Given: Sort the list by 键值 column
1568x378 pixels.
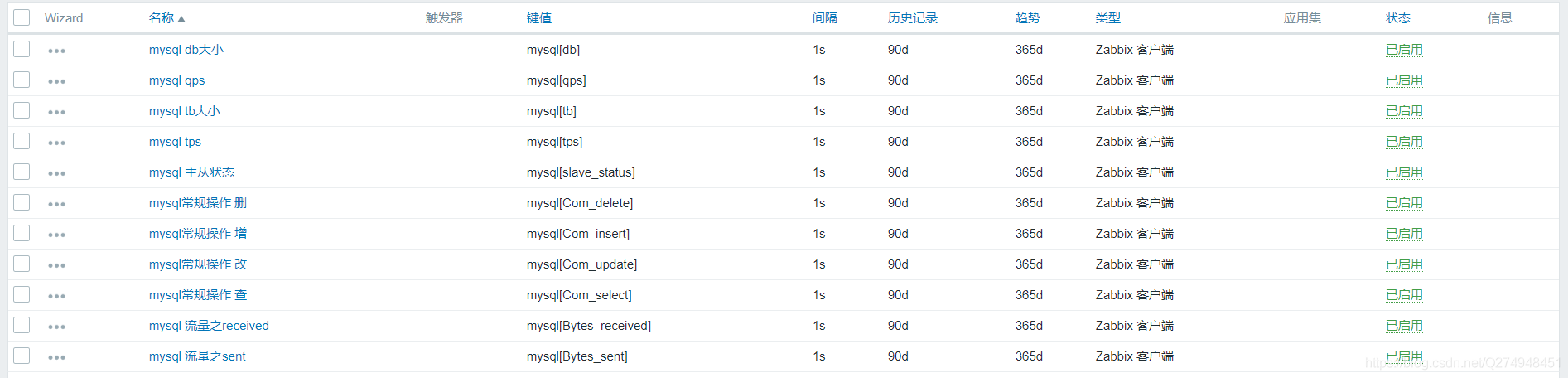Looking at the screenshot, I should [x=538, y=18].
